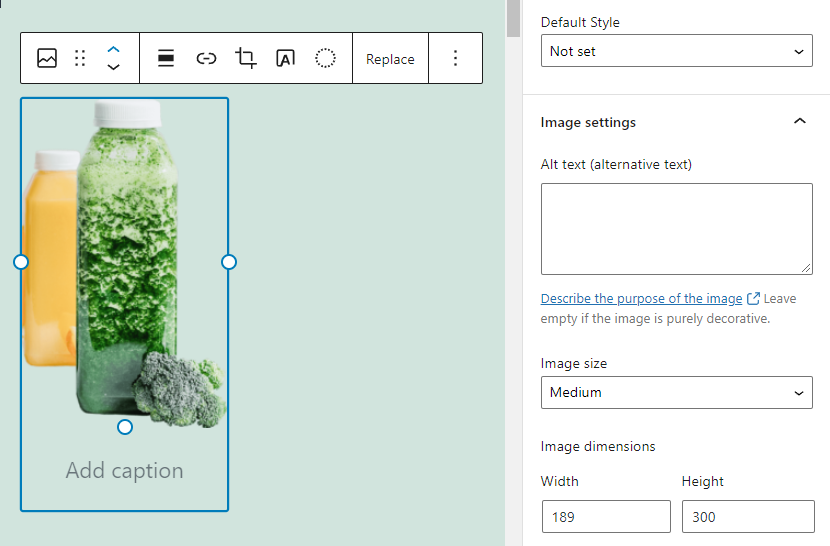Open the 'Describe the purpose of the image' link
This screenshot has width=830, height=546.
(641, 299)
